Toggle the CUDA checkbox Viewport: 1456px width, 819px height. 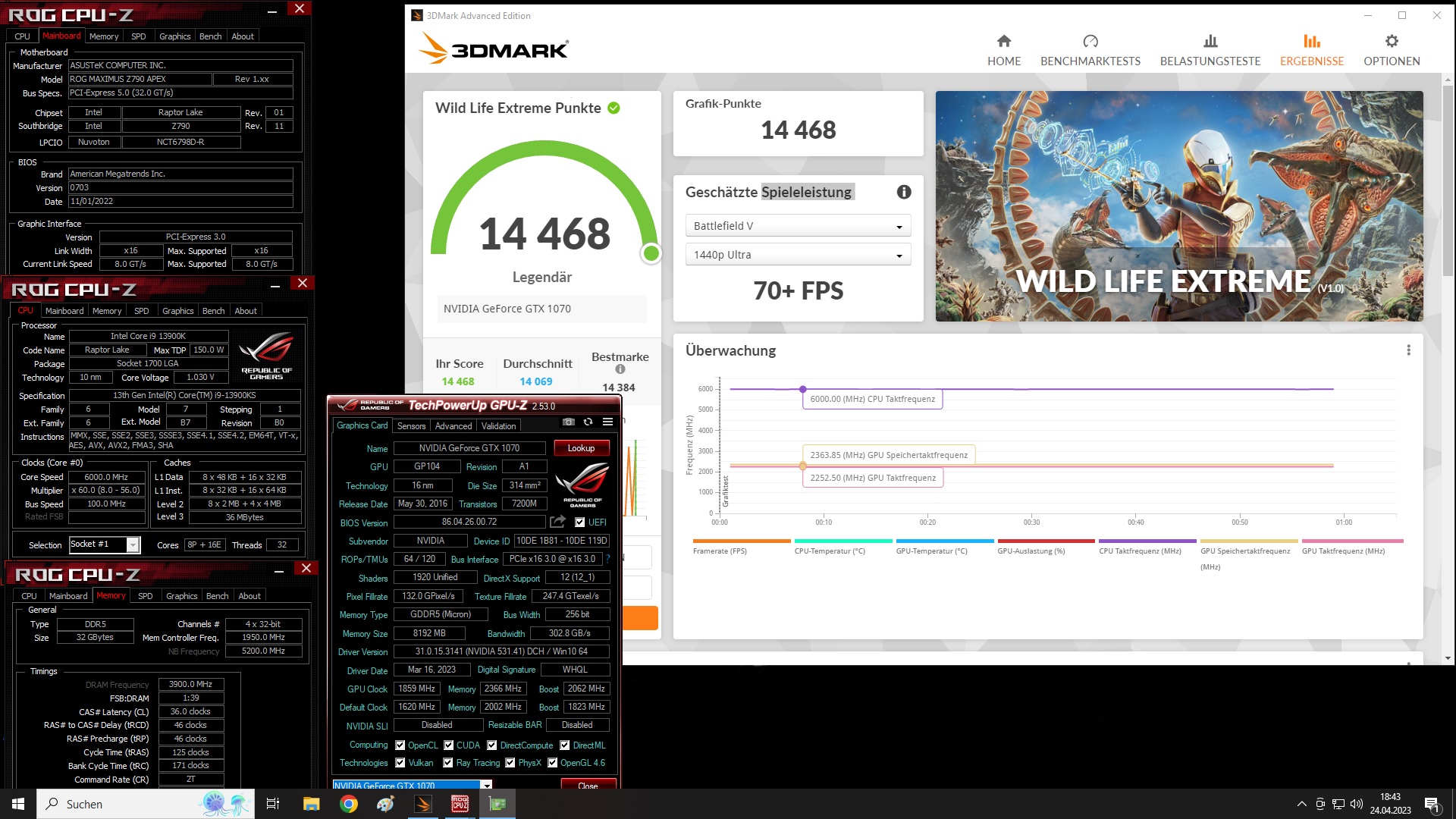click(x=449, y=745)
